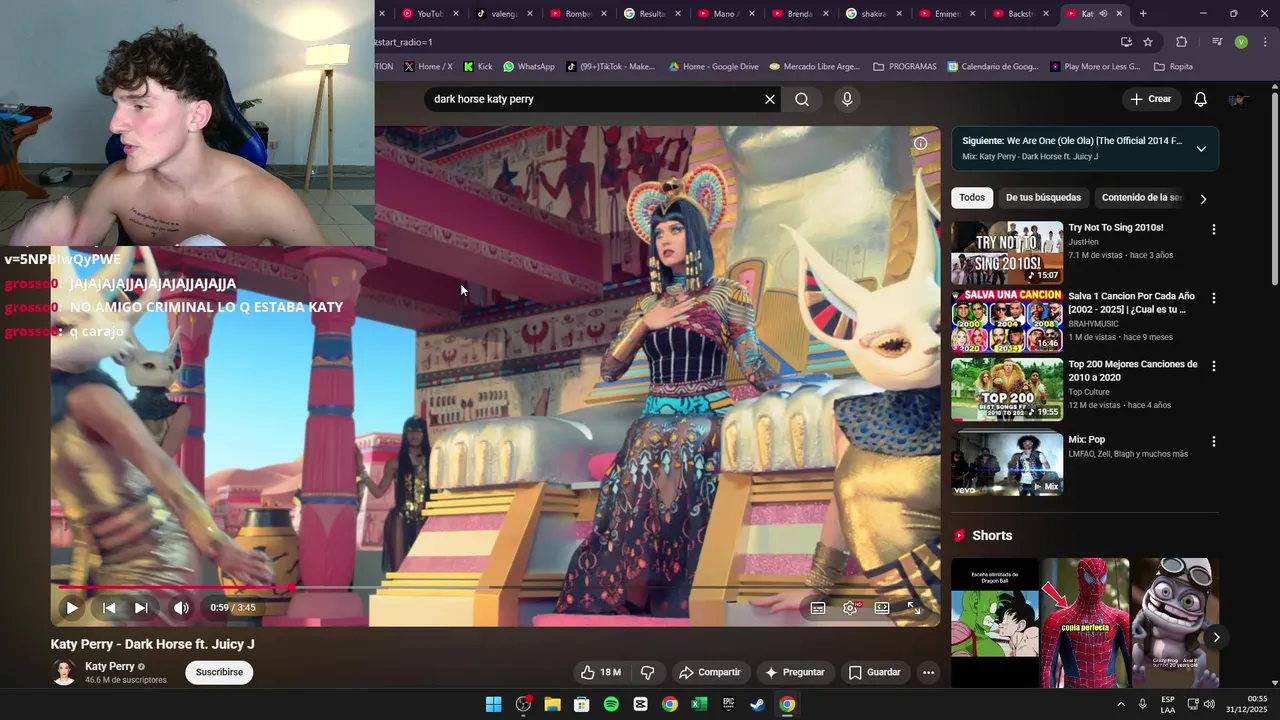The image size is (1280, 720).
Task: Select the Todos filter chip
Action: [972, 198]
